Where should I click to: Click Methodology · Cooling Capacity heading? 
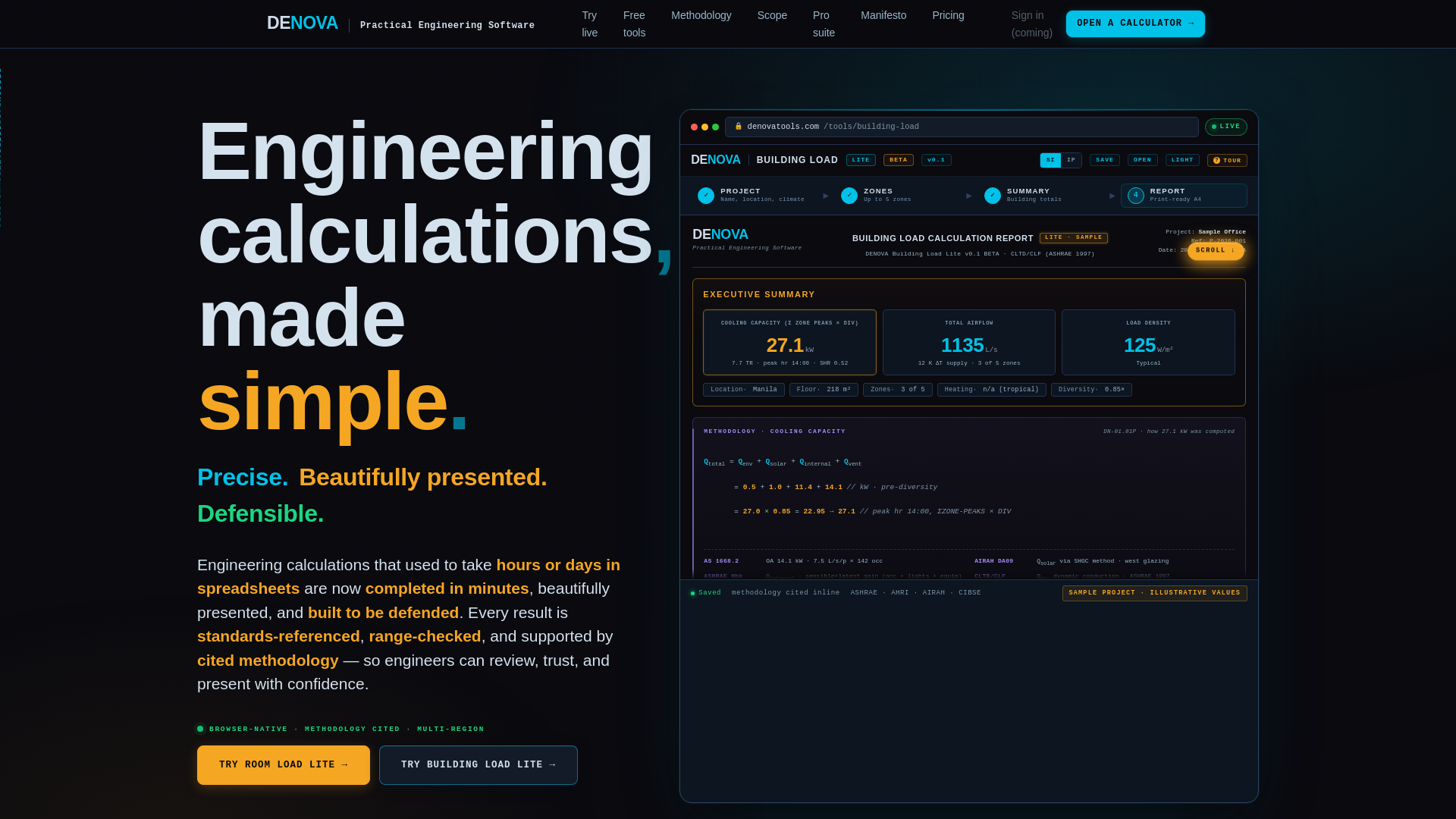pos(774,431)
